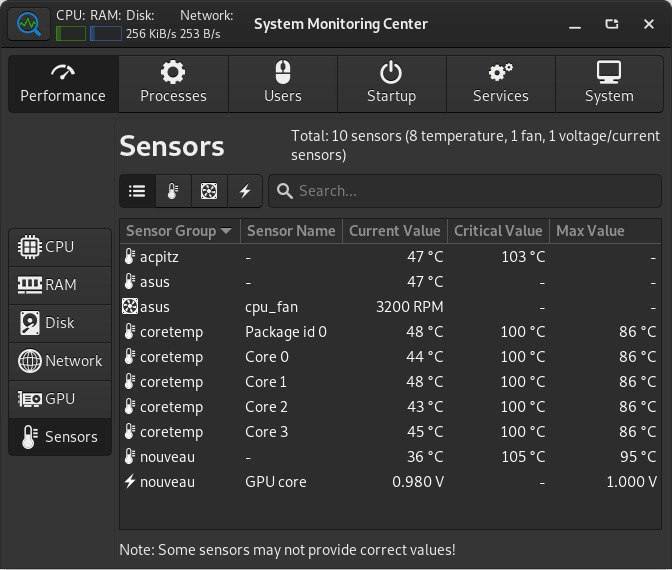Image resolution: width=672 pixels, height=570 pixels.
Task: Click the RAM usage bar in header
Action: (x=105, y=34)
